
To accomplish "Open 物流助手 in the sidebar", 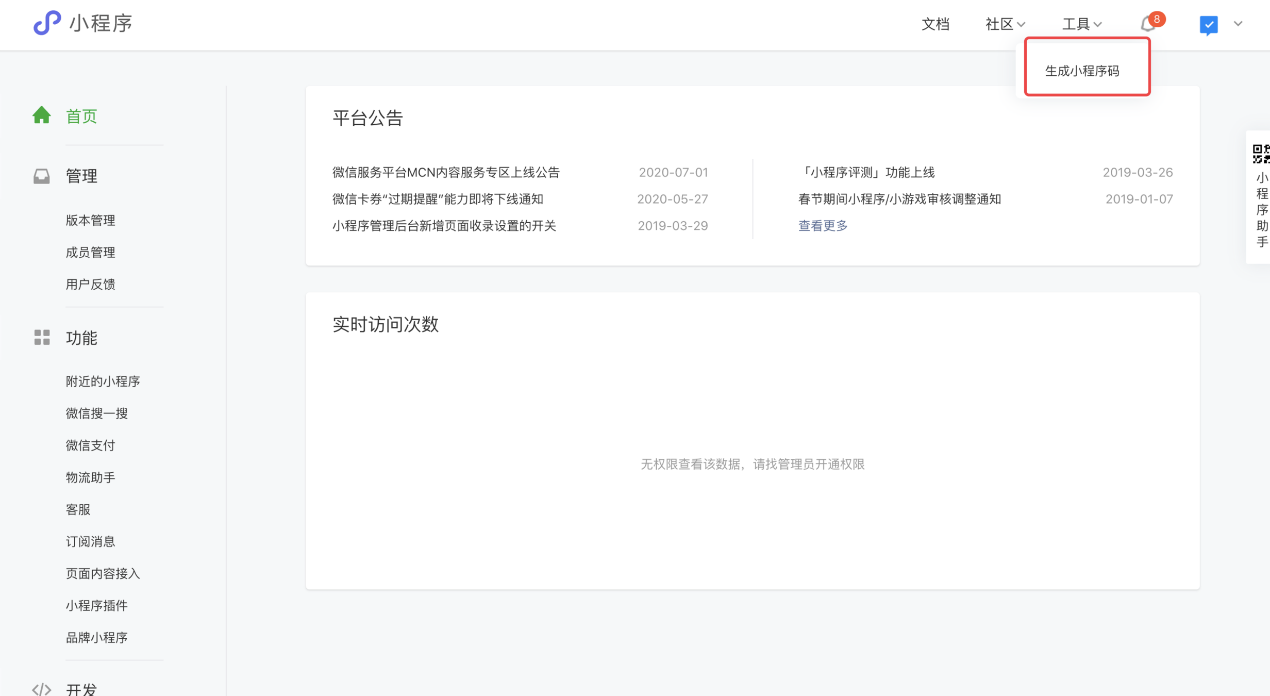I will point(91,477).
